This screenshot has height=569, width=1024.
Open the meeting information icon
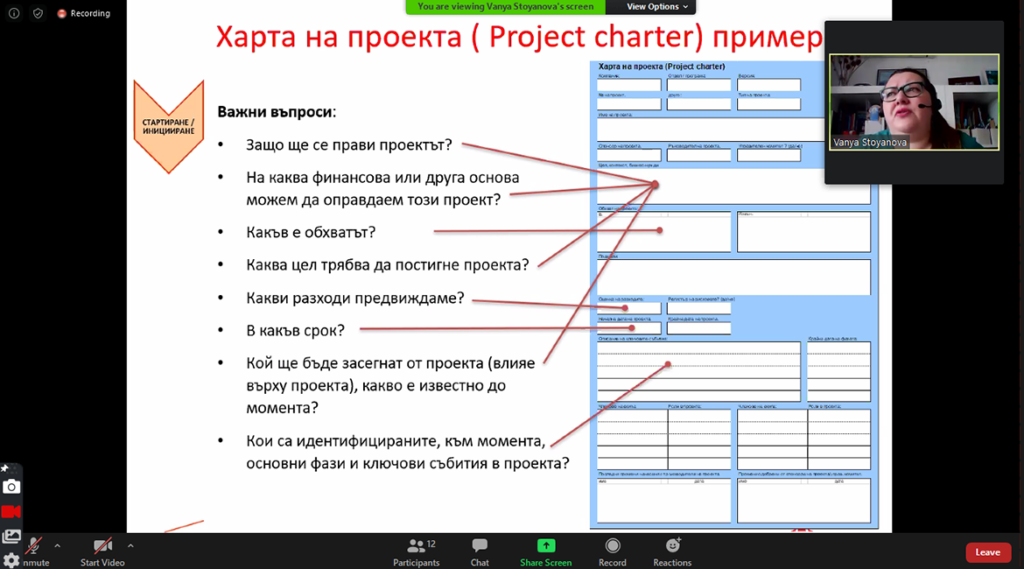(14, 13)
